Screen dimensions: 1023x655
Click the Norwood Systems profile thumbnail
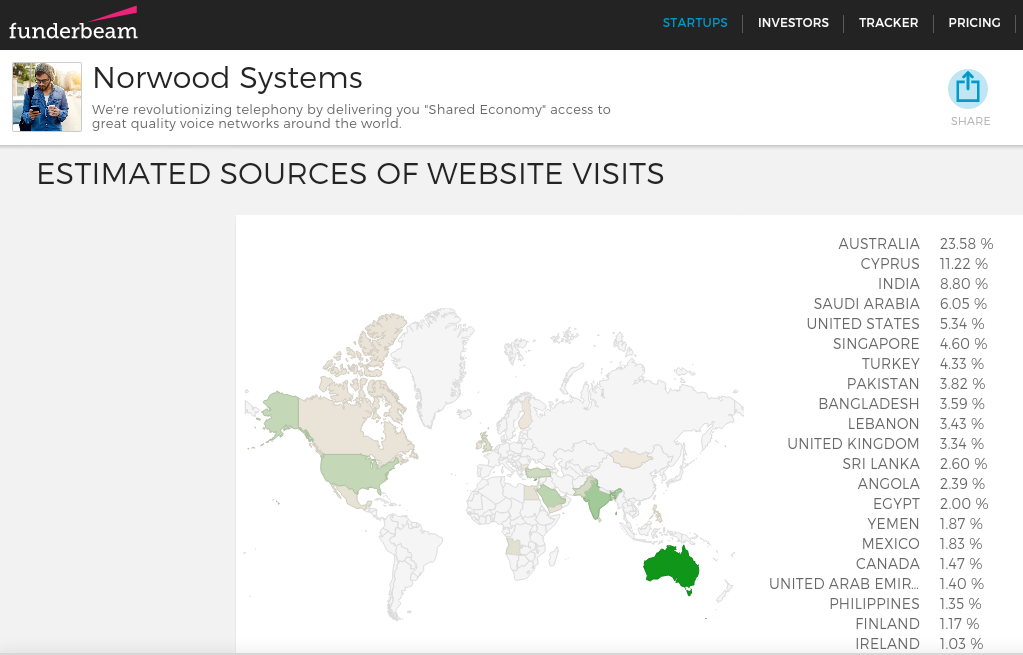click(x=47, y=97)
